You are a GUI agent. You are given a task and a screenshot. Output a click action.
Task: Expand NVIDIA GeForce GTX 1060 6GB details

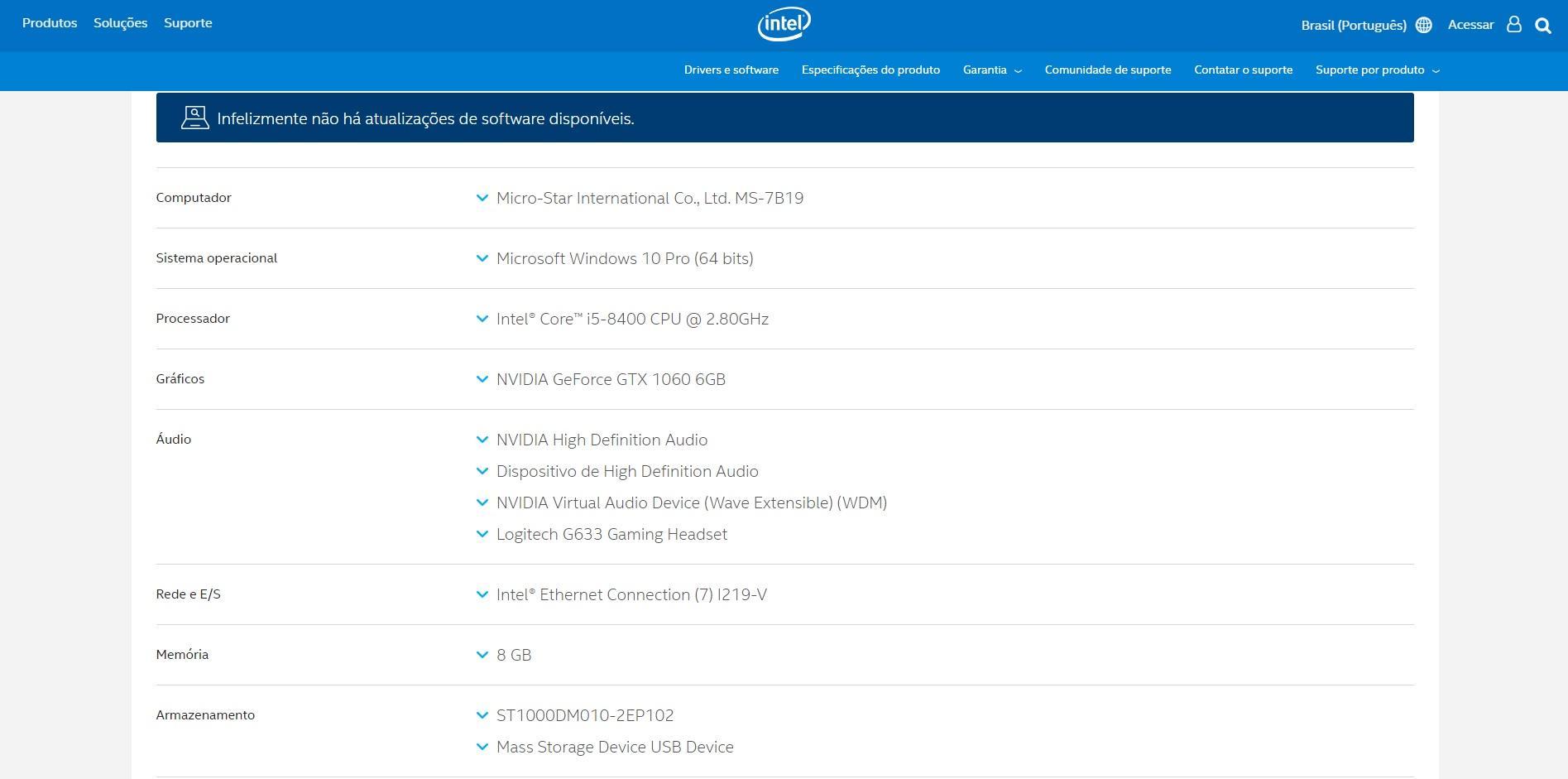(x=601, y=379)
